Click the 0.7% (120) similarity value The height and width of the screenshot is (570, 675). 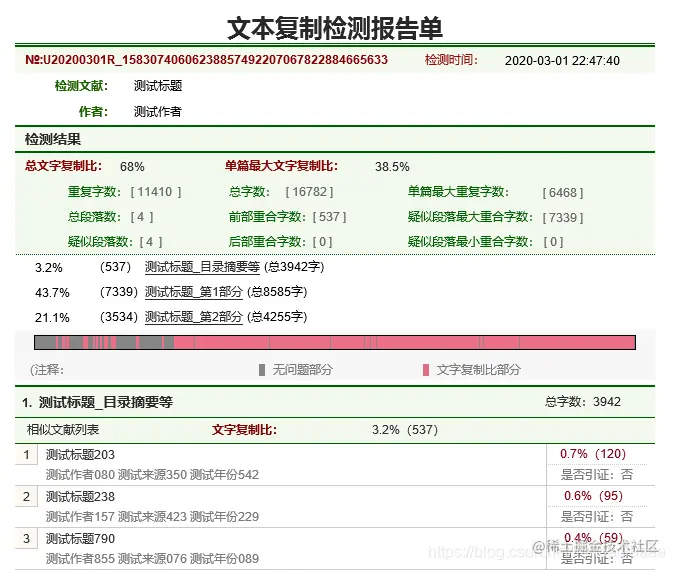point(593,454)
